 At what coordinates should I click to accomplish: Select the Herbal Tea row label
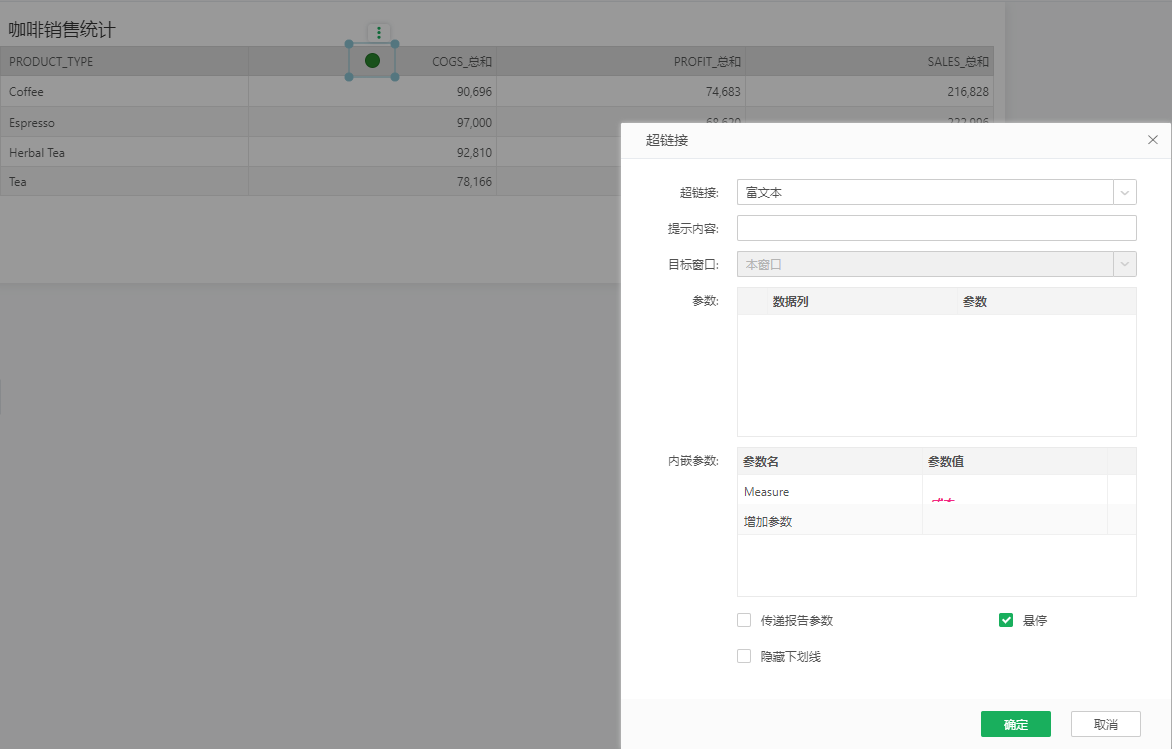pos(37,152)
